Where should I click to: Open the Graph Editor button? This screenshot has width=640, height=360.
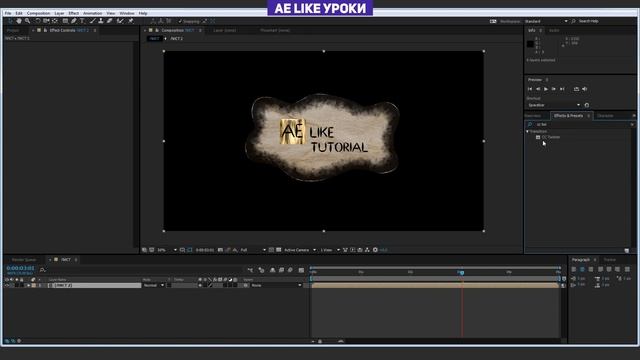click(x=301, y=270)
